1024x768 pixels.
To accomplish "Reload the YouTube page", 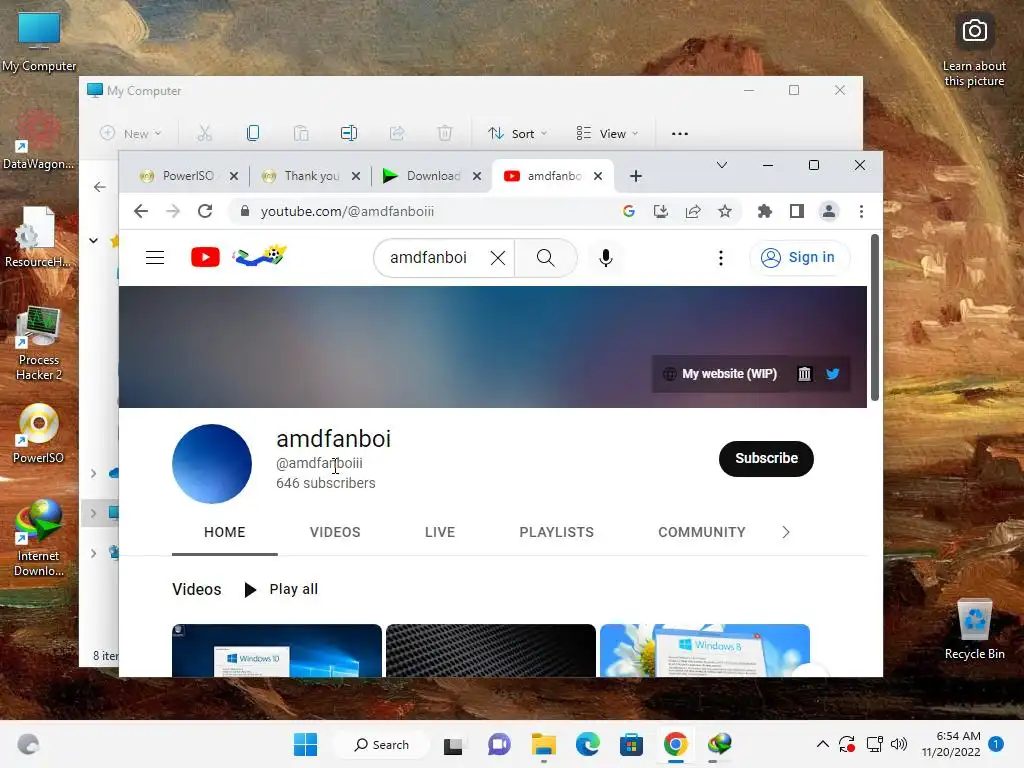I will click(x=205, y=211).
